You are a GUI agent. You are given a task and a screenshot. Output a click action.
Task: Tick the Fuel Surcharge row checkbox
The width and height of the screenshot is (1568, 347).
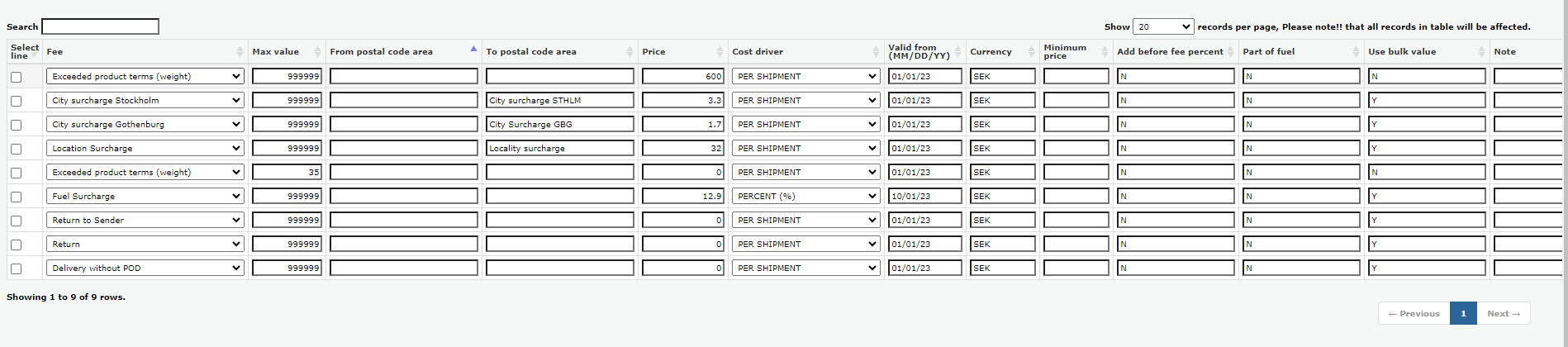tap(16, 197)
